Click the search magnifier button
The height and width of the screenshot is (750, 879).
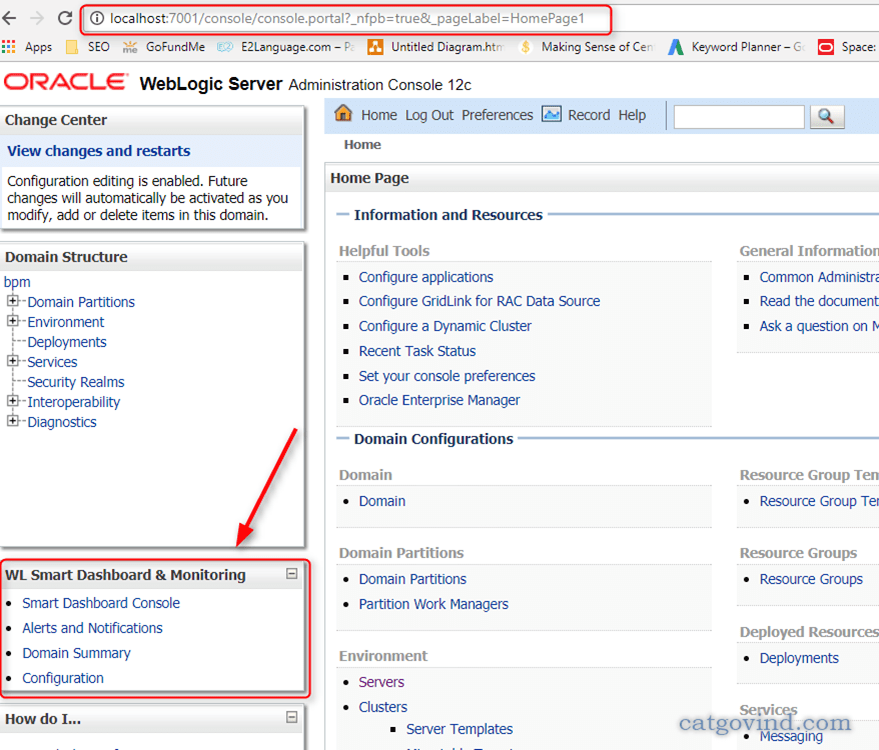click(x=827, y=117)
